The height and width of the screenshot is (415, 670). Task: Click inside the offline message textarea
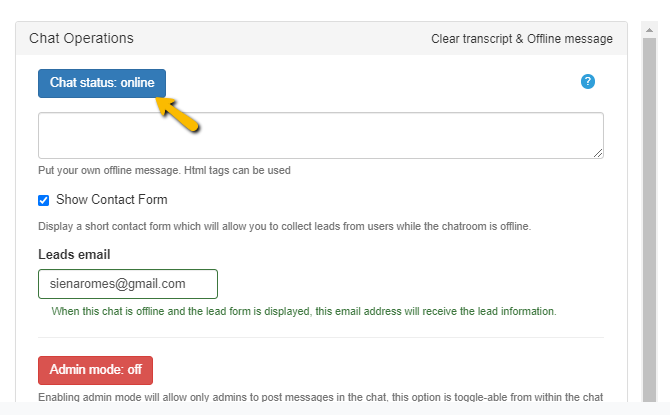point(320,135)
